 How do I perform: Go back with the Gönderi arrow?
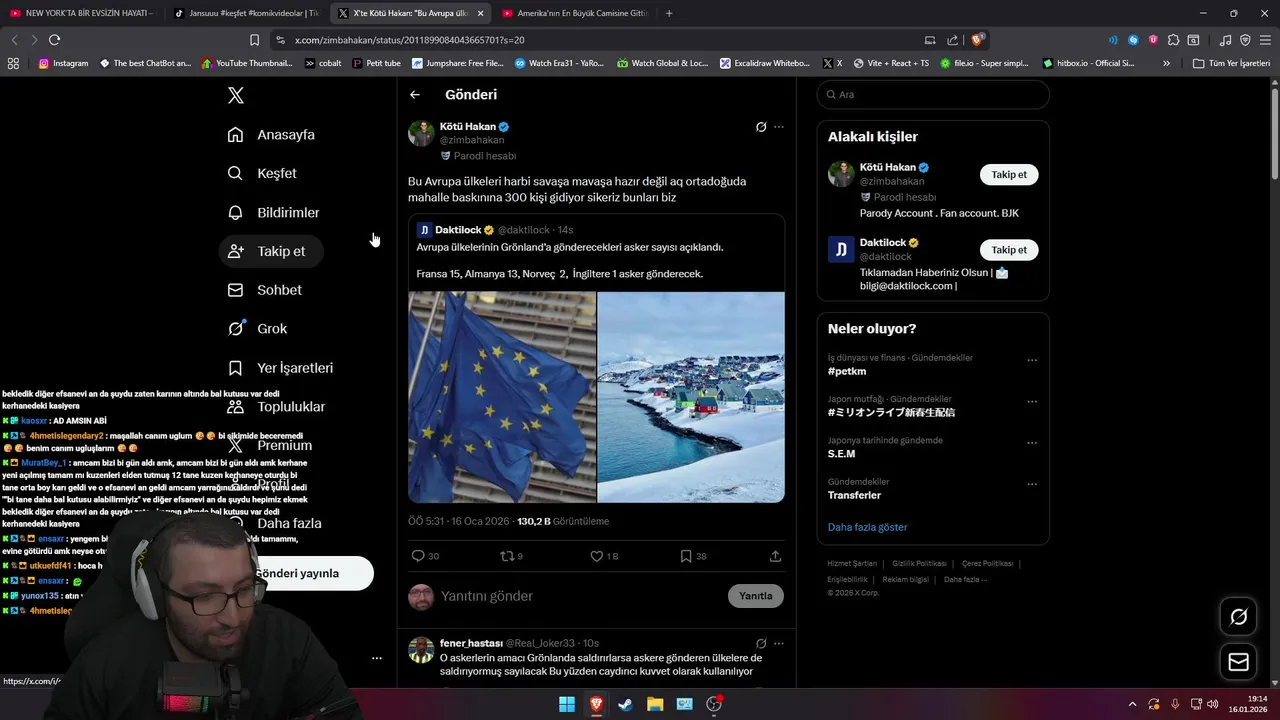tap(415, 95)
